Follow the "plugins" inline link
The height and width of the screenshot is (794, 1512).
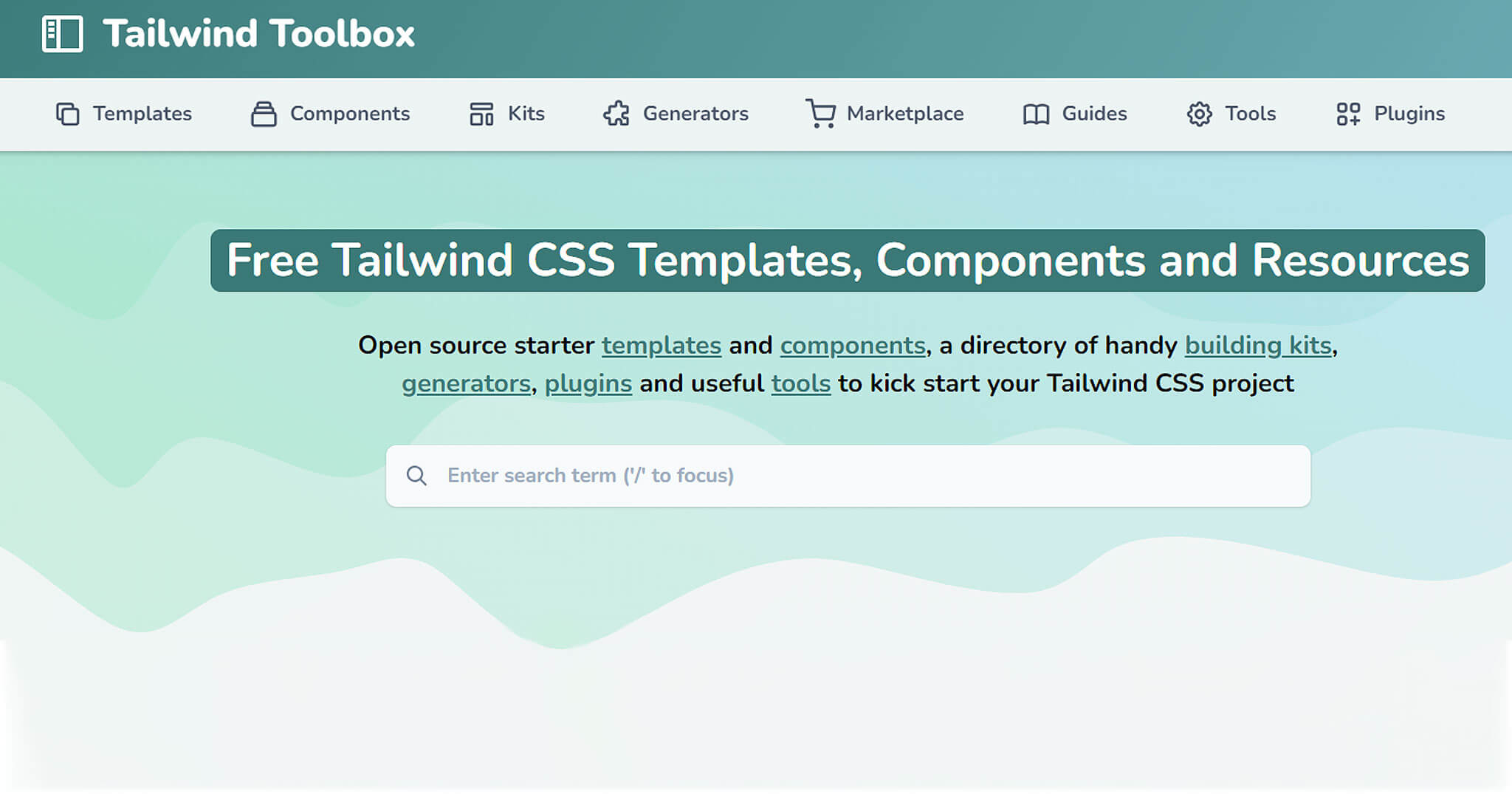(588, 384)
